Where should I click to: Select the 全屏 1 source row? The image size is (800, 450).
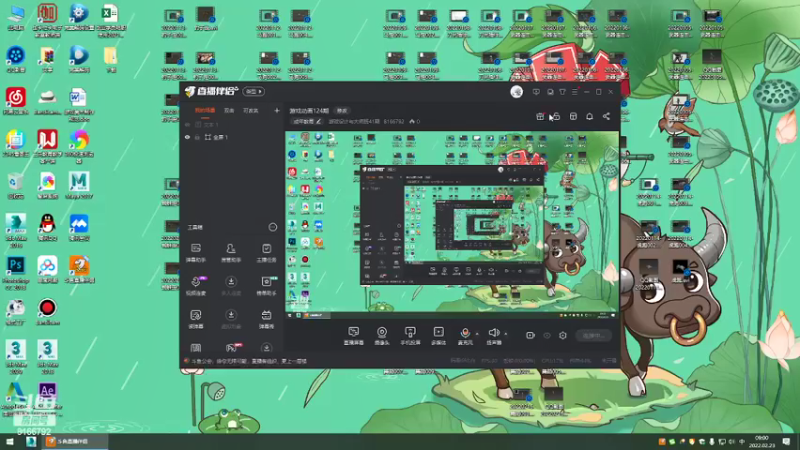click(x=232, y=137)
